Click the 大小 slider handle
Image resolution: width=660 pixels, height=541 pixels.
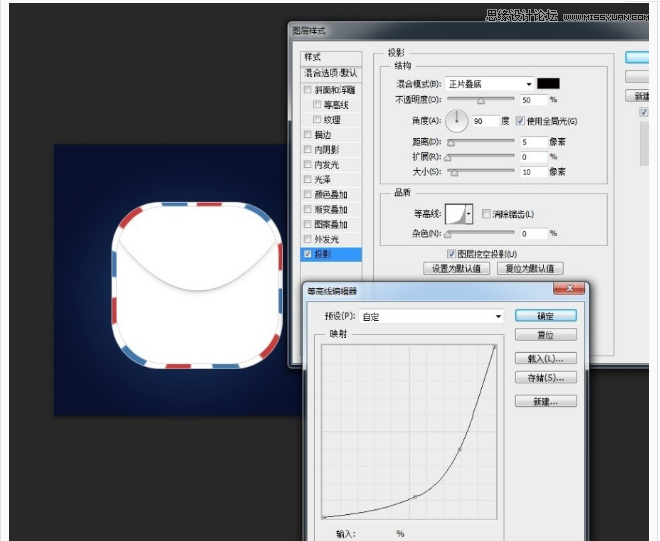pos(454,173)
